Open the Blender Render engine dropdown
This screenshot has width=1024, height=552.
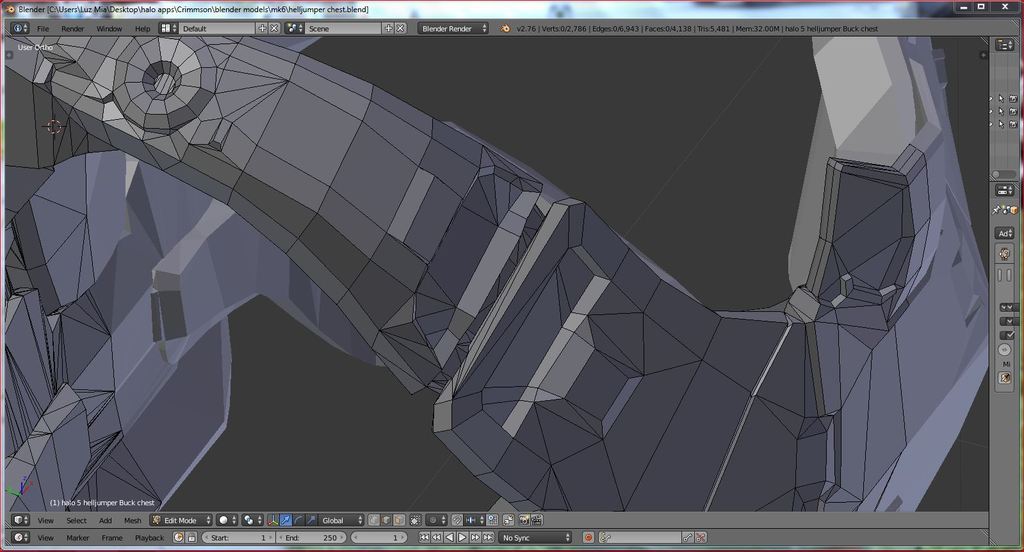pyautogui.click(x=454, y=28)
